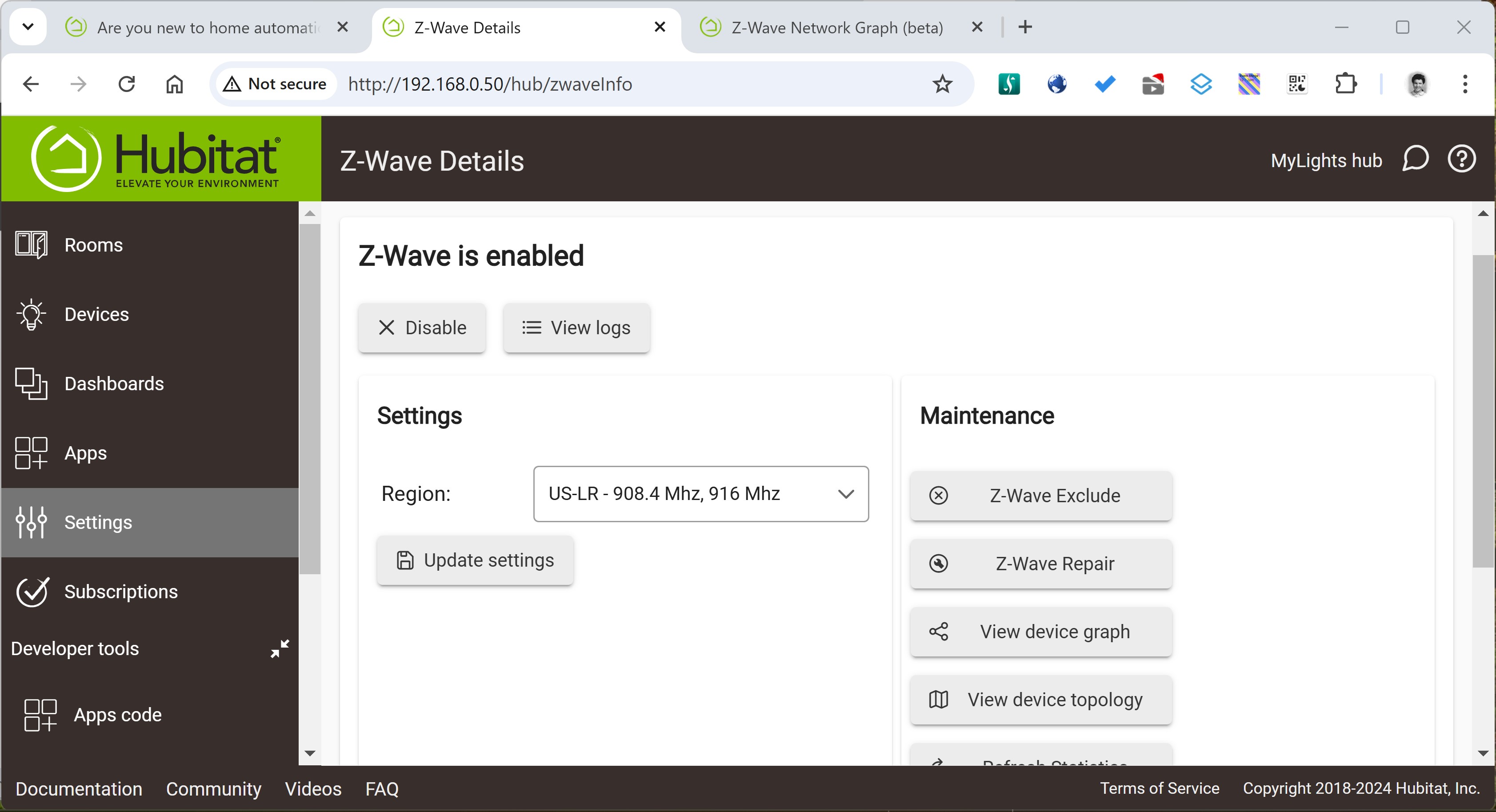Disable Z-Wave with the Disable button
This screenshot has width=1496, height=812.
coord(422,328)
